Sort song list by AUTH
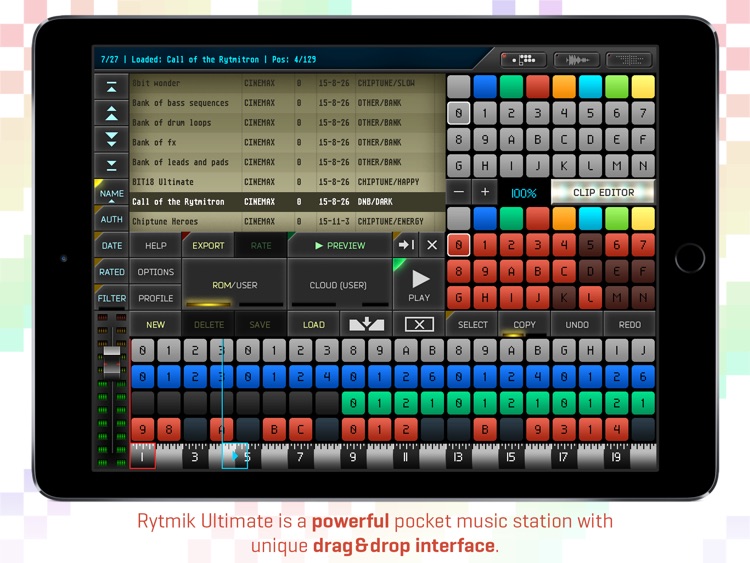The width and height of the screenshot is (750, 563). click(x=111, y=219)
